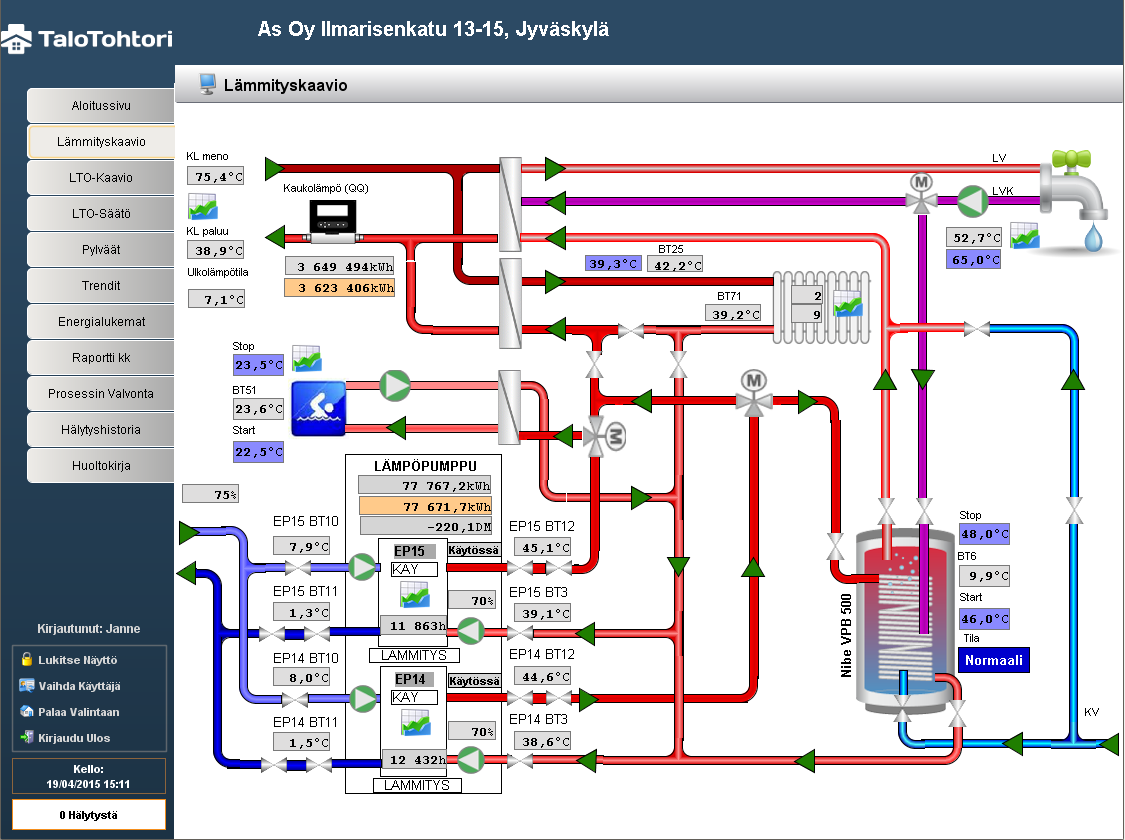The image size is (1125, 840).
Task: Click the monitor icon beside Lämmityskaavio title
Action: (207, 85)
